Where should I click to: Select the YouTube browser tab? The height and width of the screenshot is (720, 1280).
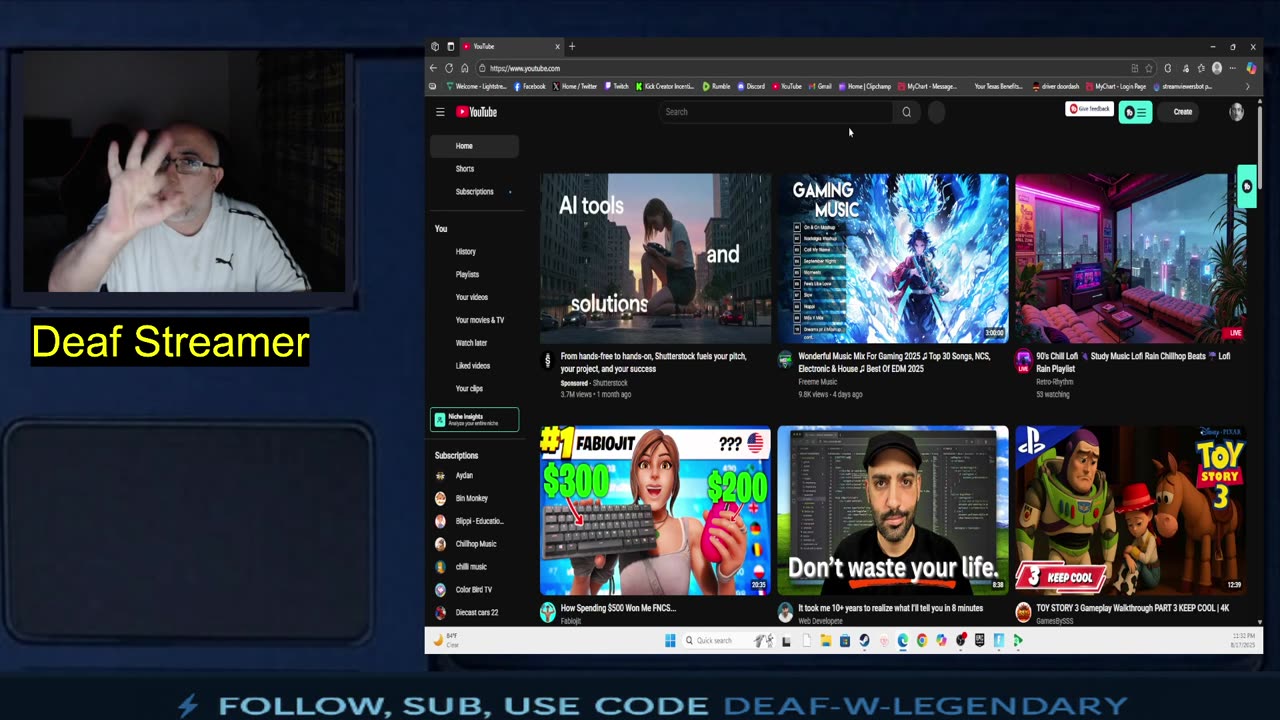(x=510, y=46)
